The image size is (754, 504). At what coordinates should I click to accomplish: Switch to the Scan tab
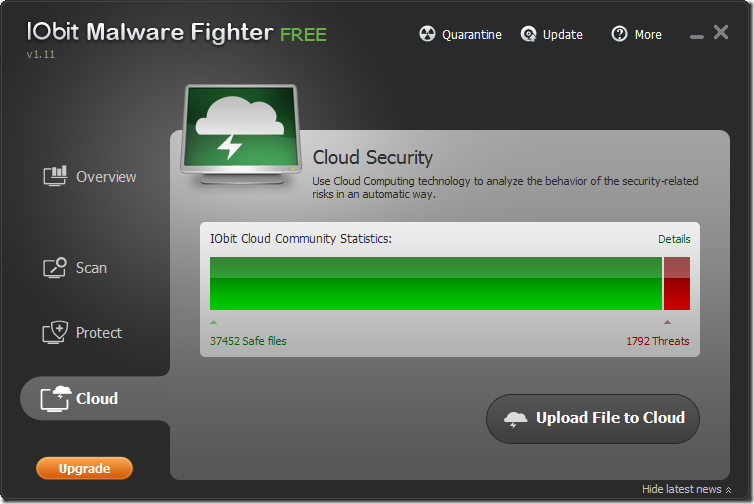(x=91, y=268)
